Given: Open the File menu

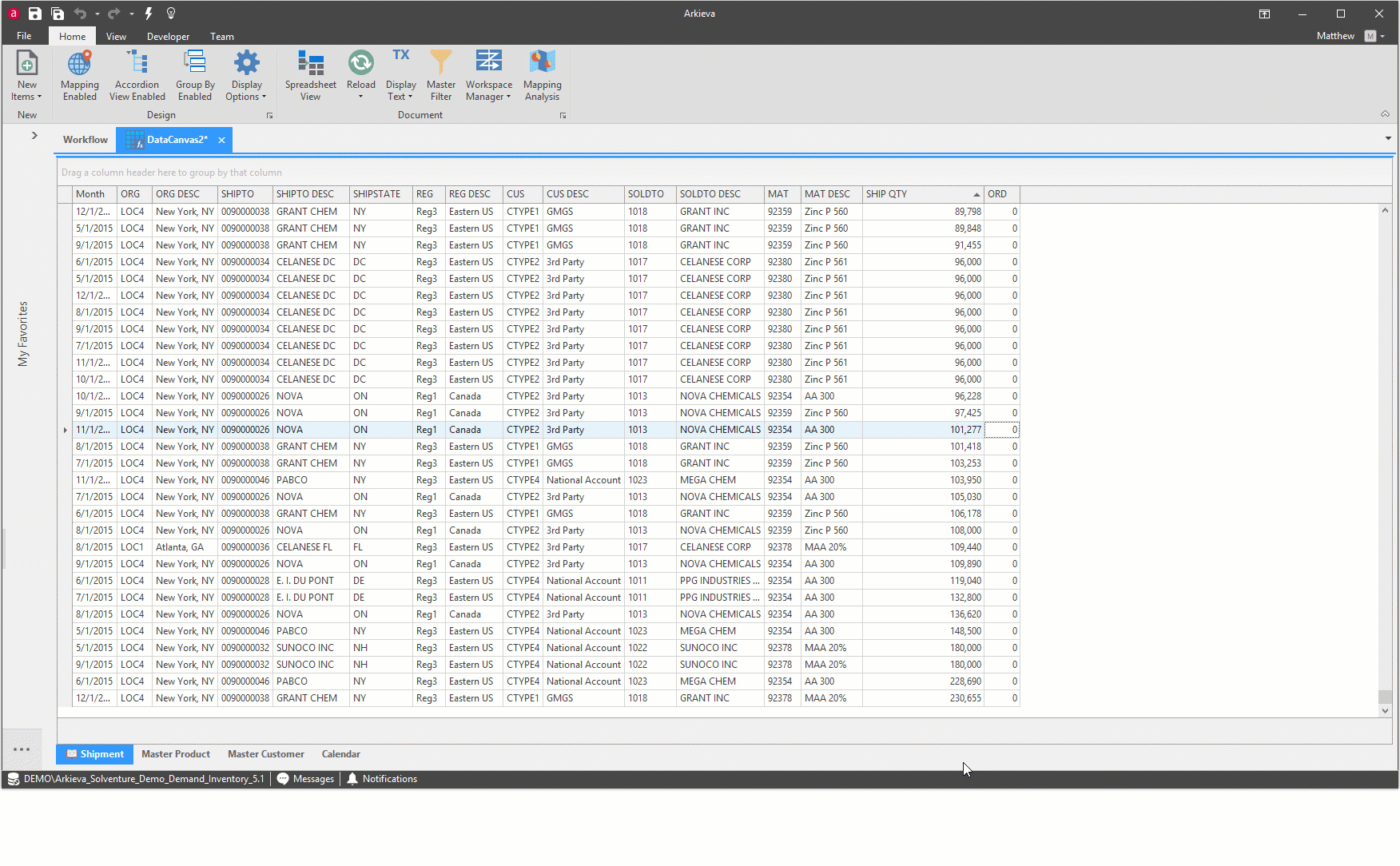Looking at the screenshot, I should pyautogui.click(x=24, y=36).
